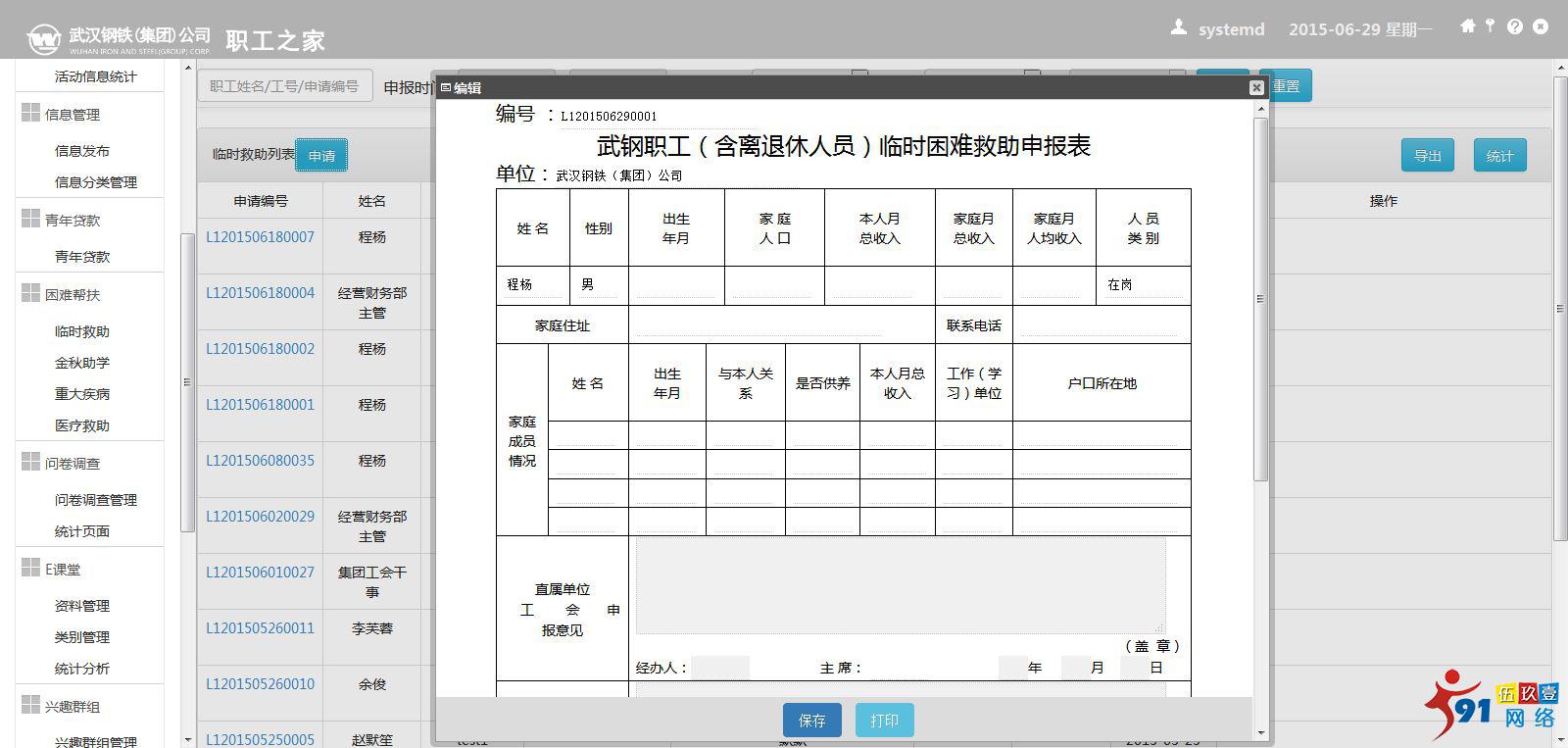Open application link L1201506020029
The image size is (1568, 748).
tap(261, 517)
